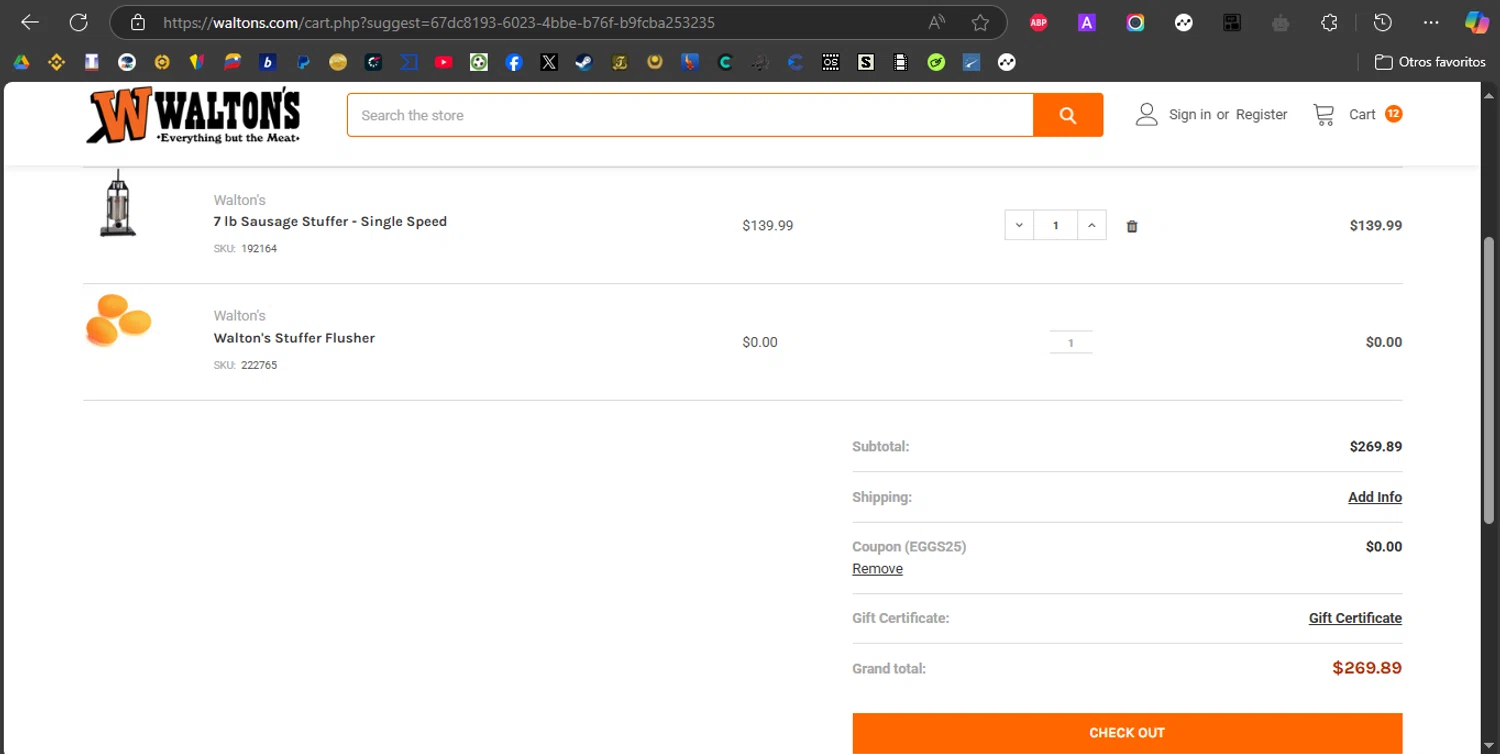Open Walton's Stuffer Flusher product link
This screenshot has height=754, width=1500.
coord(294,338)
